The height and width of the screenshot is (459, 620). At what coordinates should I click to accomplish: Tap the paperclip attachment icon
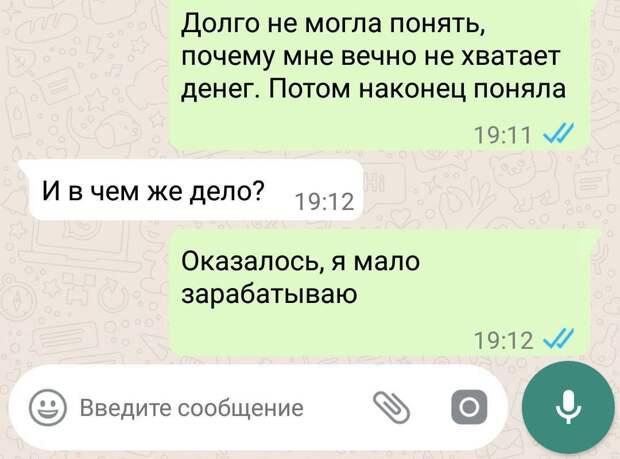pyautogui.click(x=391, y=408)
